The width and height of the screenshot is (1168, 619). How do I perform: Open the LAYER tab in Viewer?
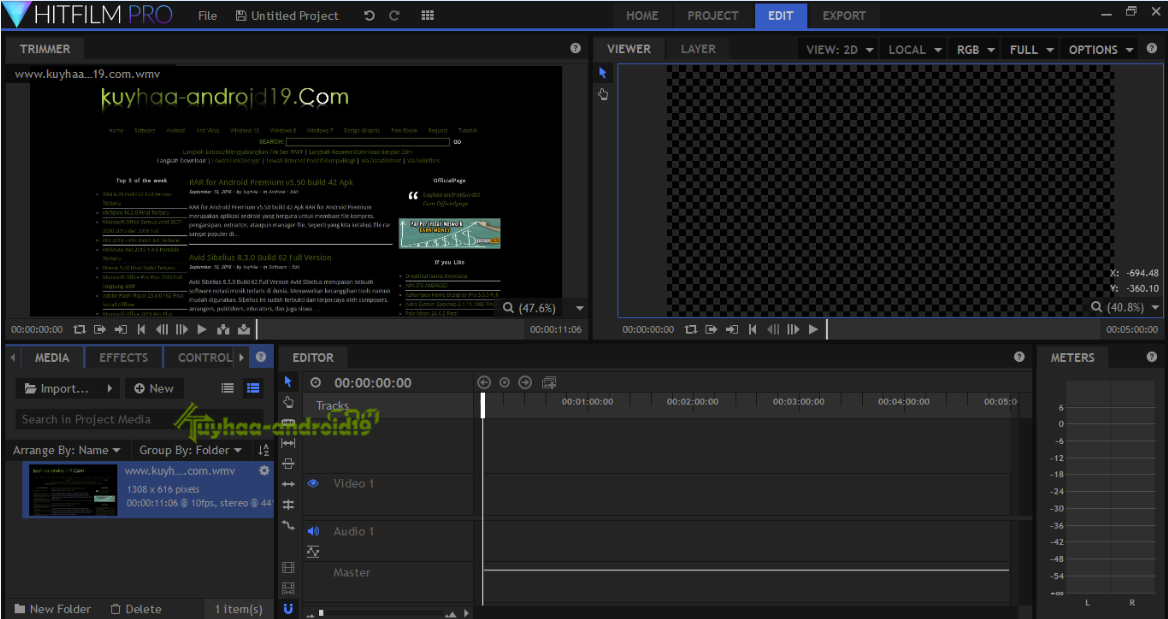(x=698, y=49)
